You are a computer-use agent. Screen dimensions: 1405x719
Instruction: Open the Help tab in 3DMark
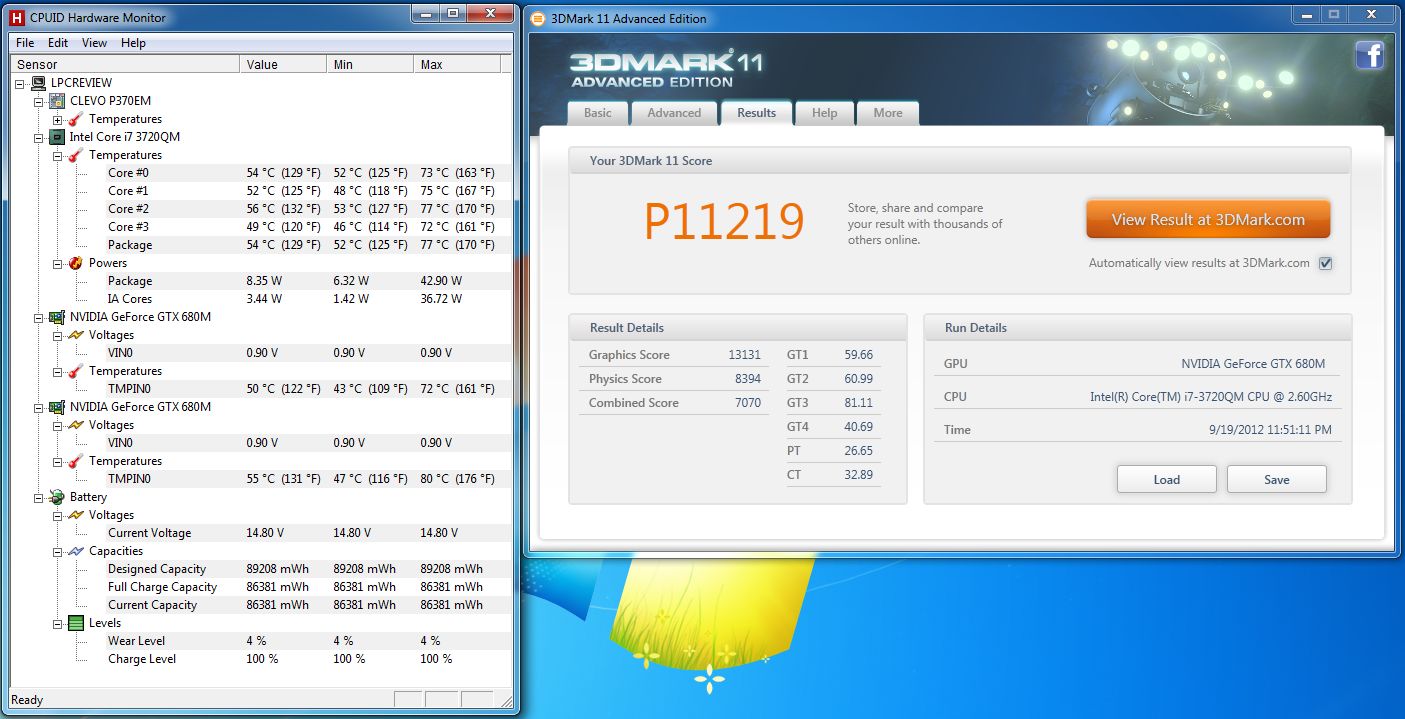824,113
